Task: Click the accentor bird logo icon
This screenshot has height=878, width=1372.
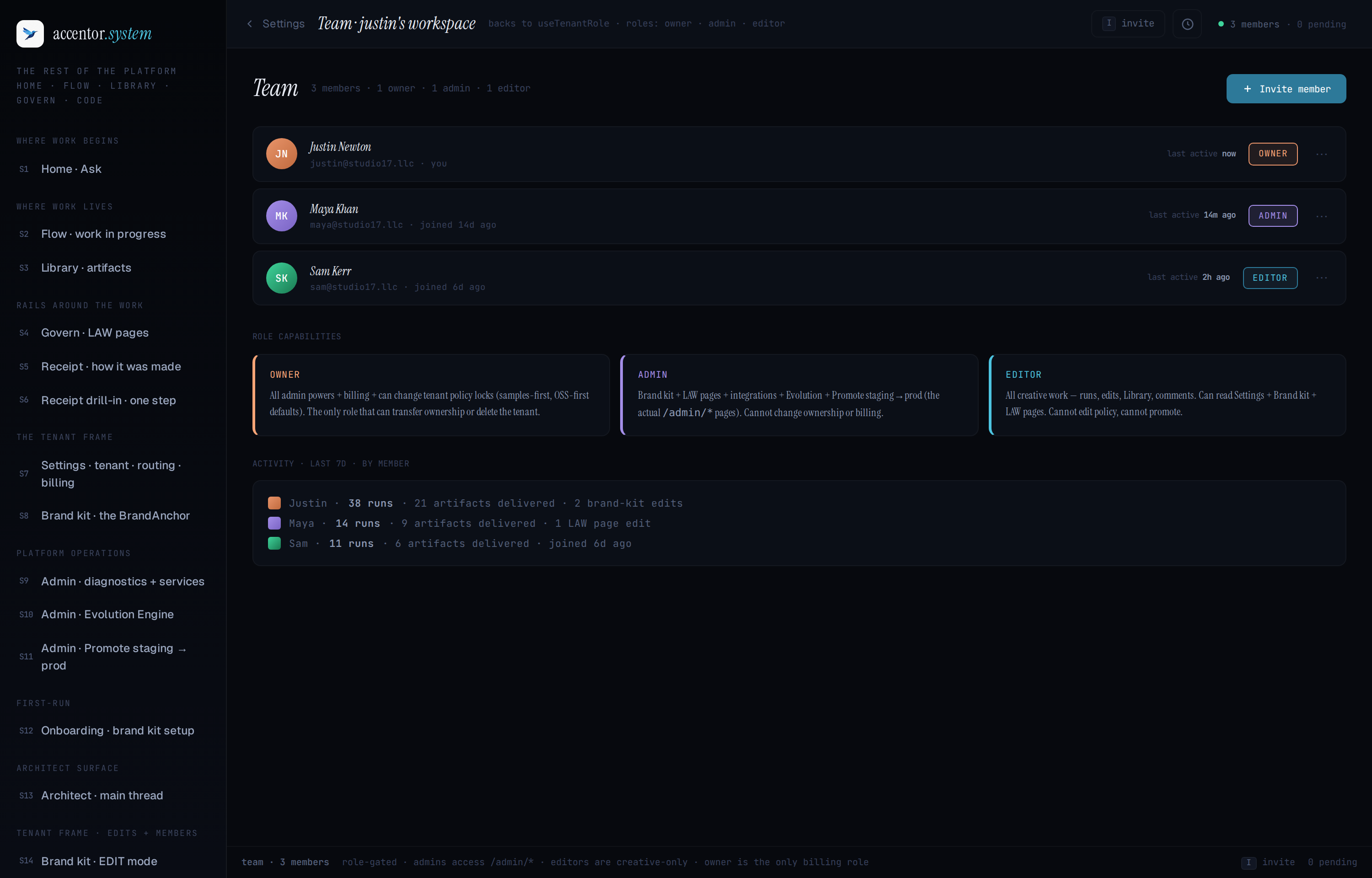Action: tap(30, 34)
